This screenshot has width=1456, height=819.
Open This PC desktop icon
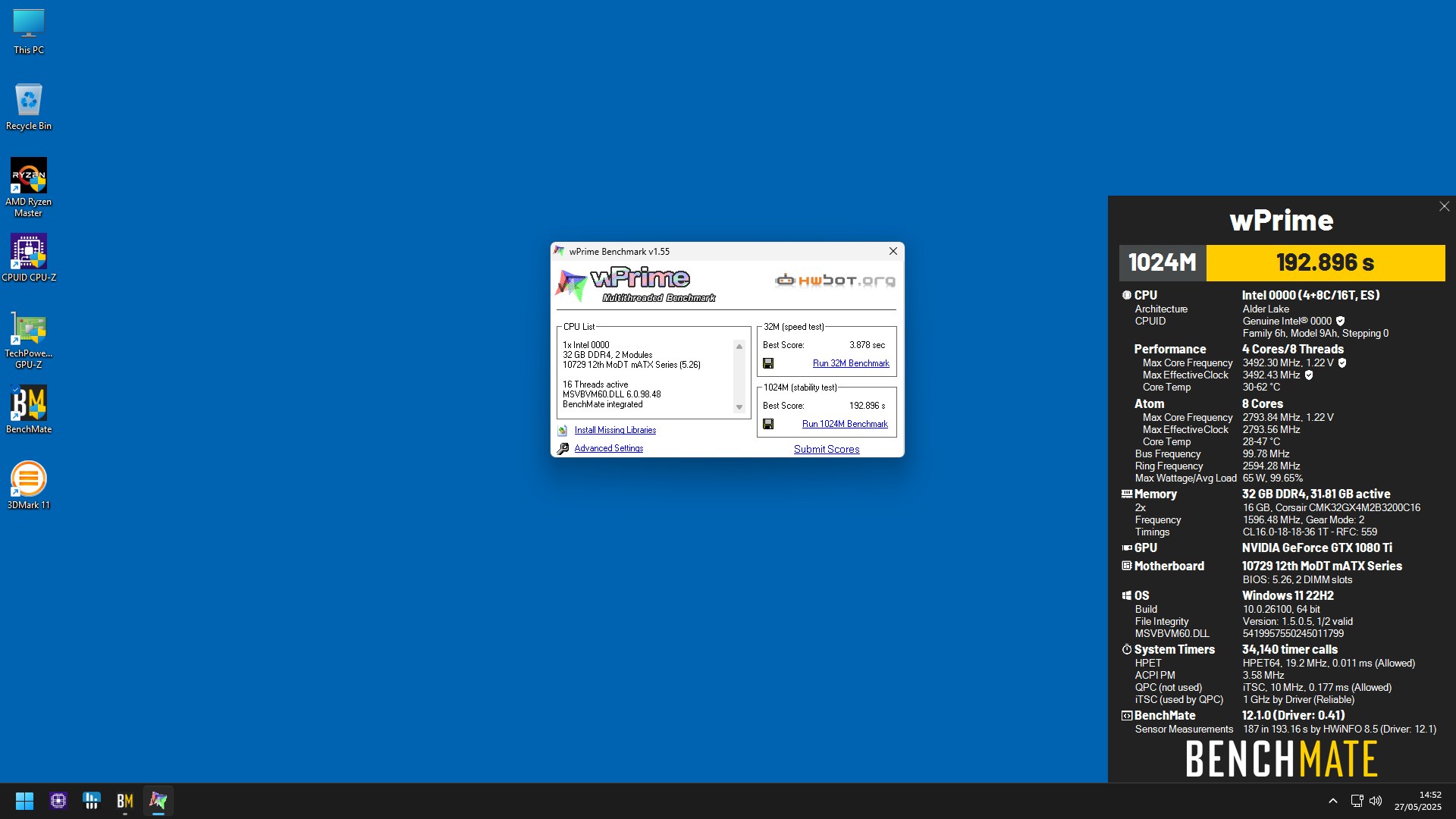pyautogui.click(x=29, y=32)
